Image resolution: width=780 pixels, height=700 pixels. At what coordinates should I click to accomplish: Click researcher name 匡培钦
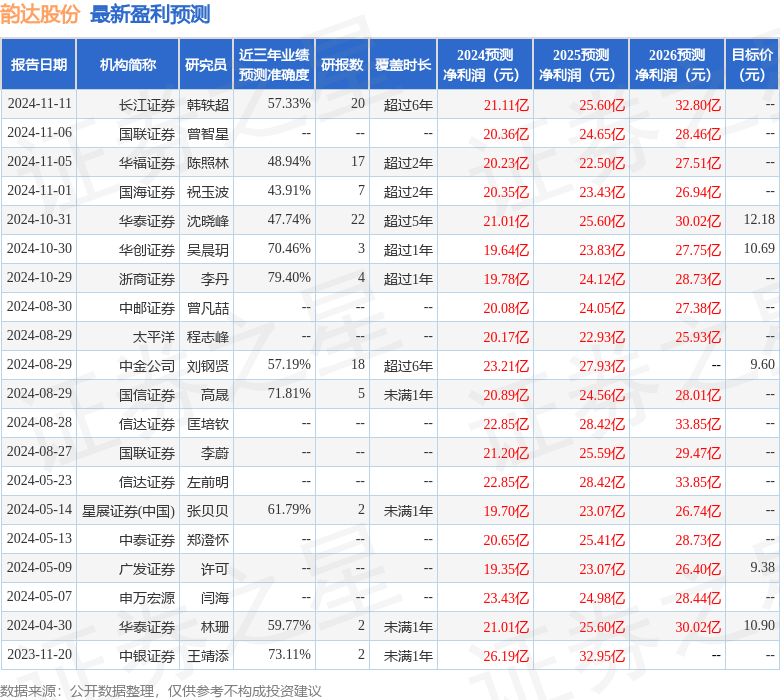coord(208,424)
